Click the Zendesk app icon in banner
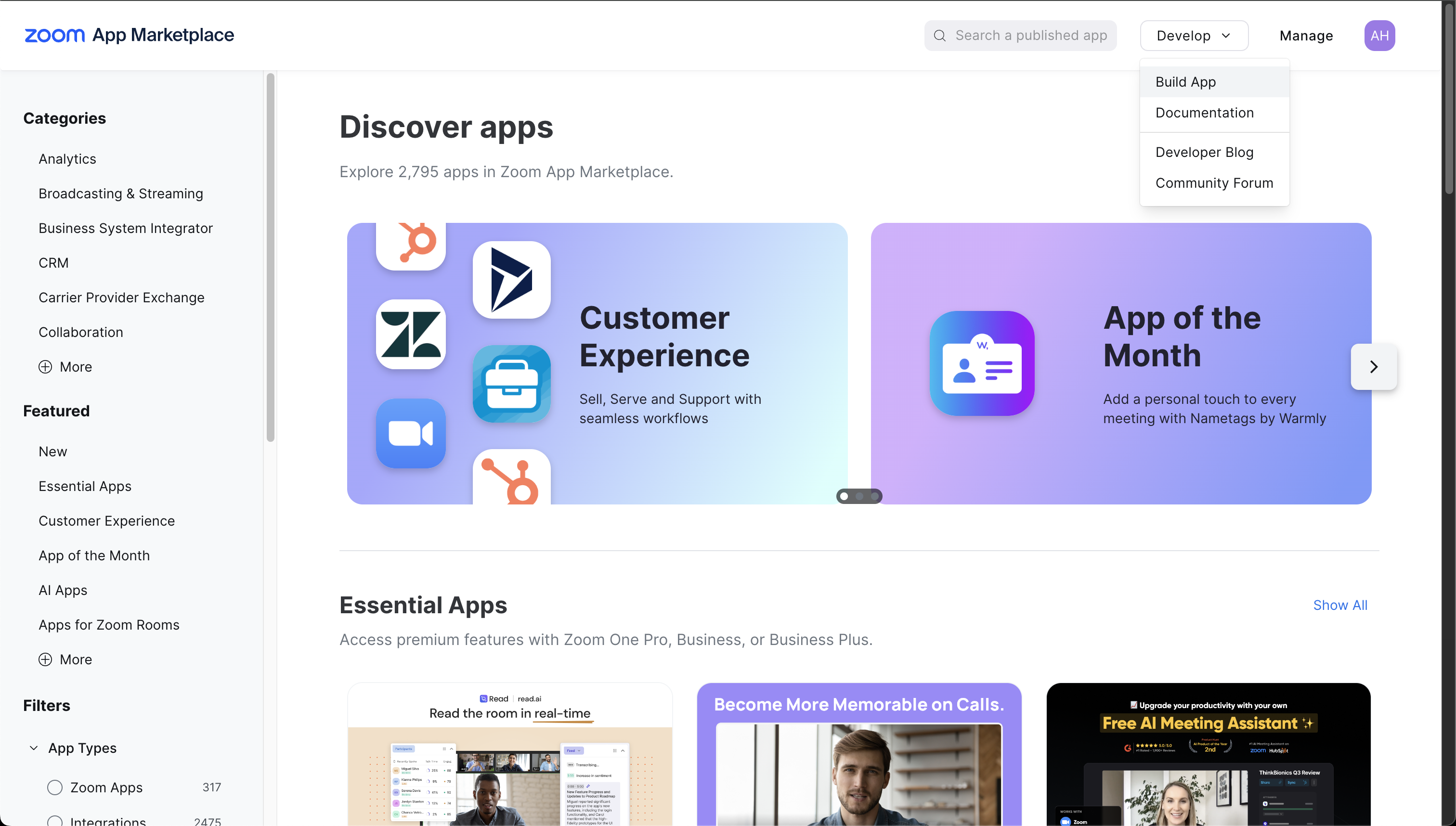The image size is (1456, 826). 411,334
